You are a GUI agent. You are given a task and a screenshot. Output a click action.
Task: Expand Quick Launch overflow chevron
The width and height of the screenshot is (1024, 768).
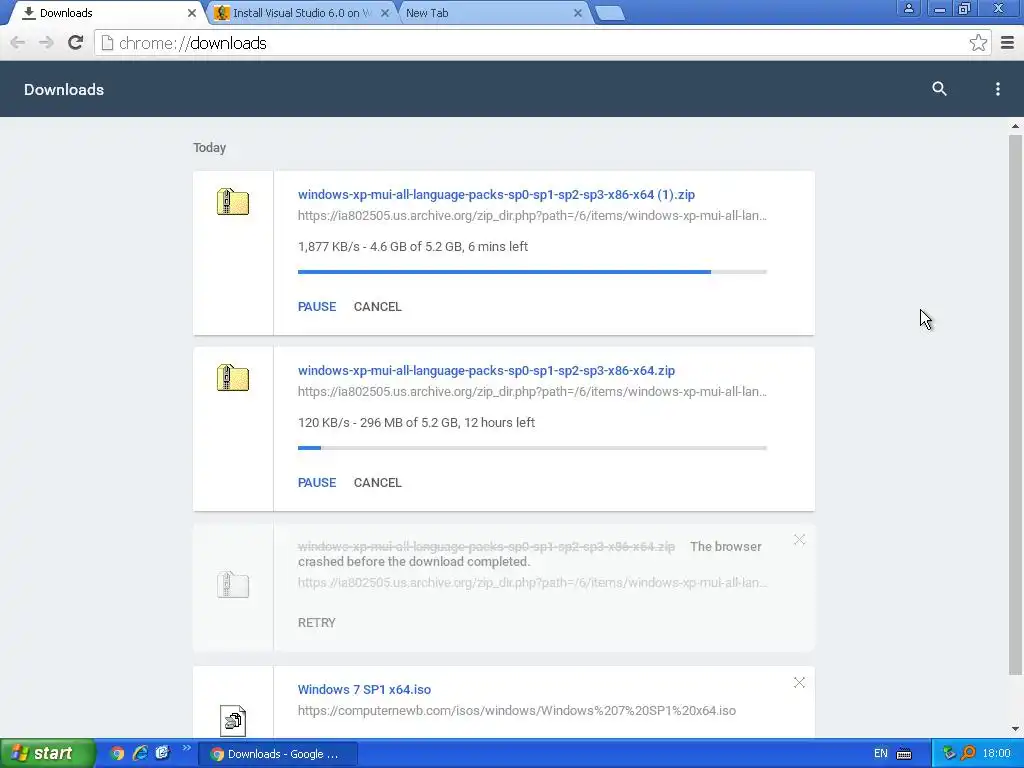pyautogui.click(x=187, y=748)
